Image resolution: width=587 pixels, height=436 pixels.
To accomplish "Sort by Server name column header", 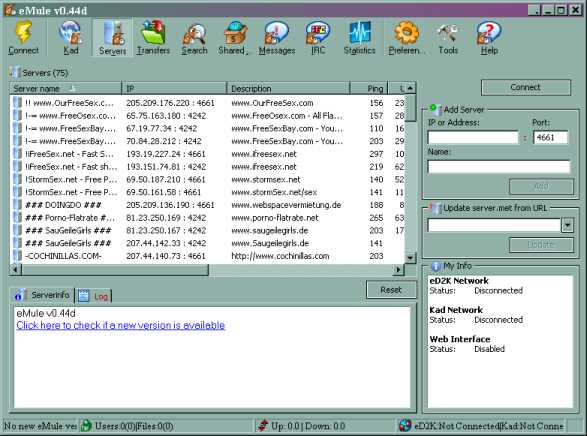I will (x=66, y=88).
